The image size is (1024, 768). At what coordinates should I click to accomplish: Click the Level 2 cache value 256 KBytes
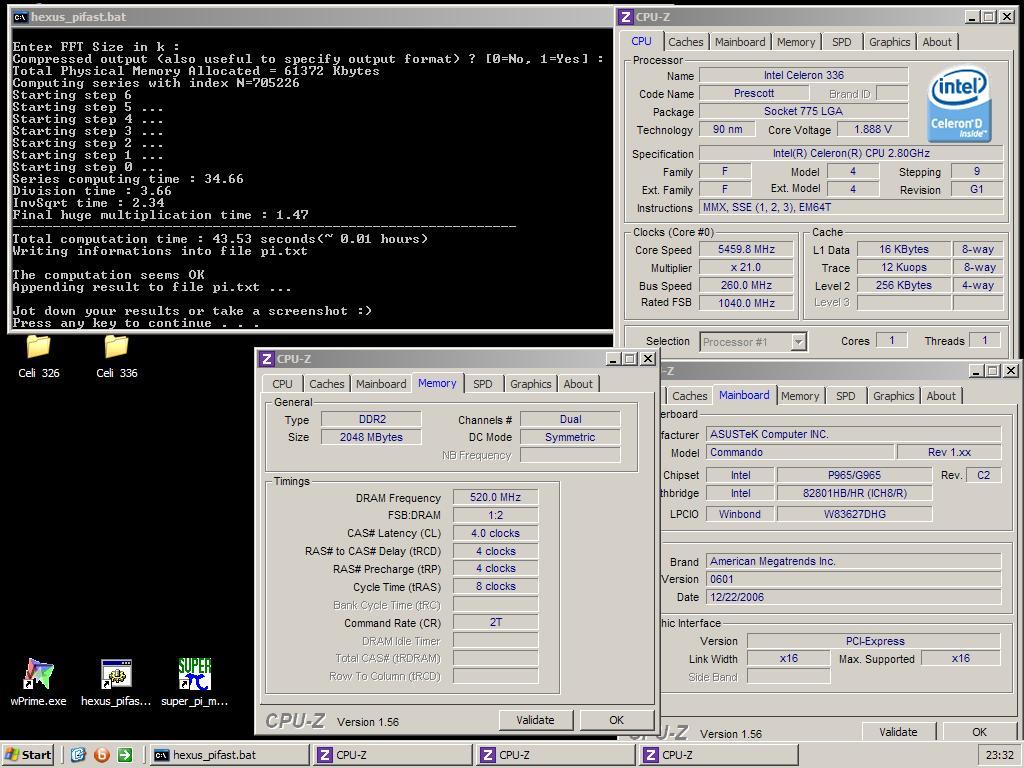click(904, 285)
